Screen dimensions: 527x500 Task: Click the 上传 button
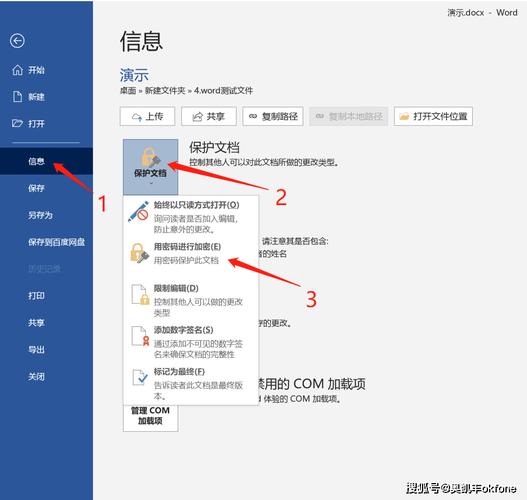tap(147, 116)
